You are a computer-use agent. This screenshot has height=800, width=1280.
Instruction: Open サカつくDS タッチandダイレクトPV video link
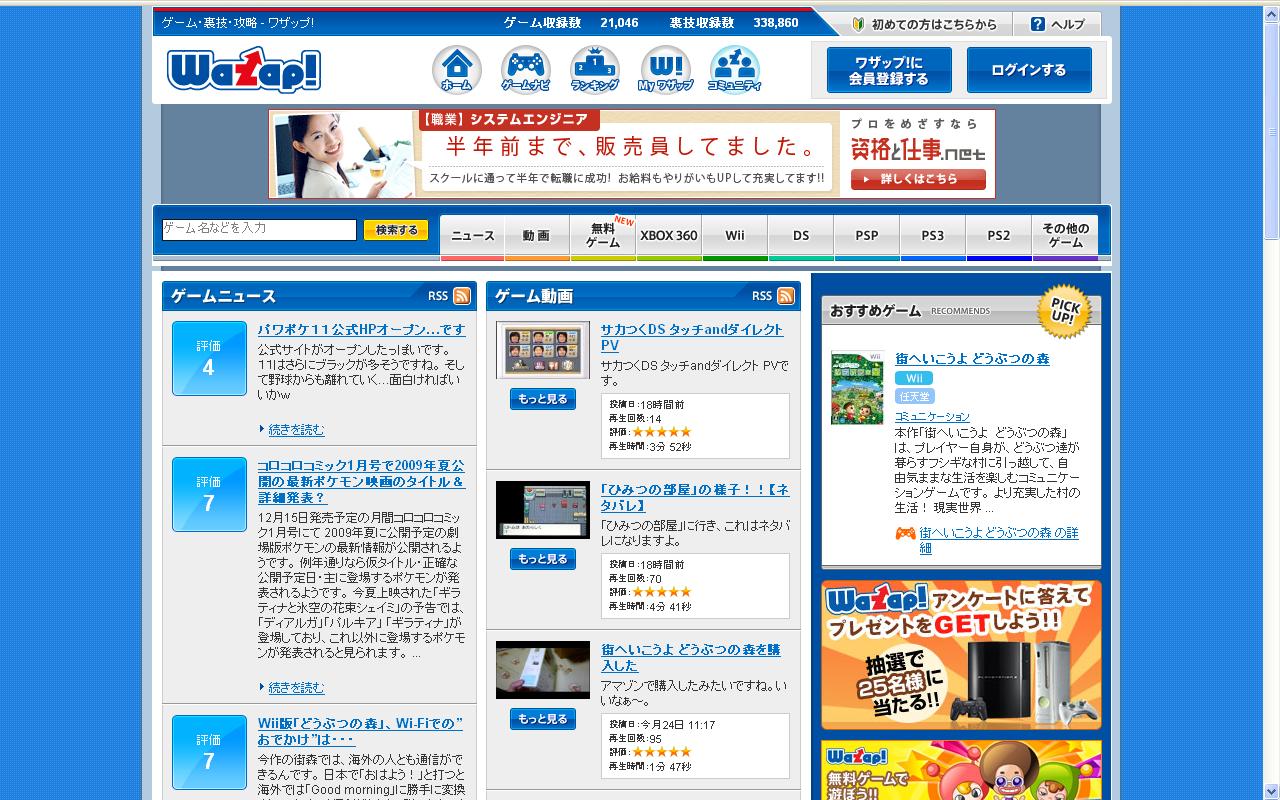click(692, 337)
